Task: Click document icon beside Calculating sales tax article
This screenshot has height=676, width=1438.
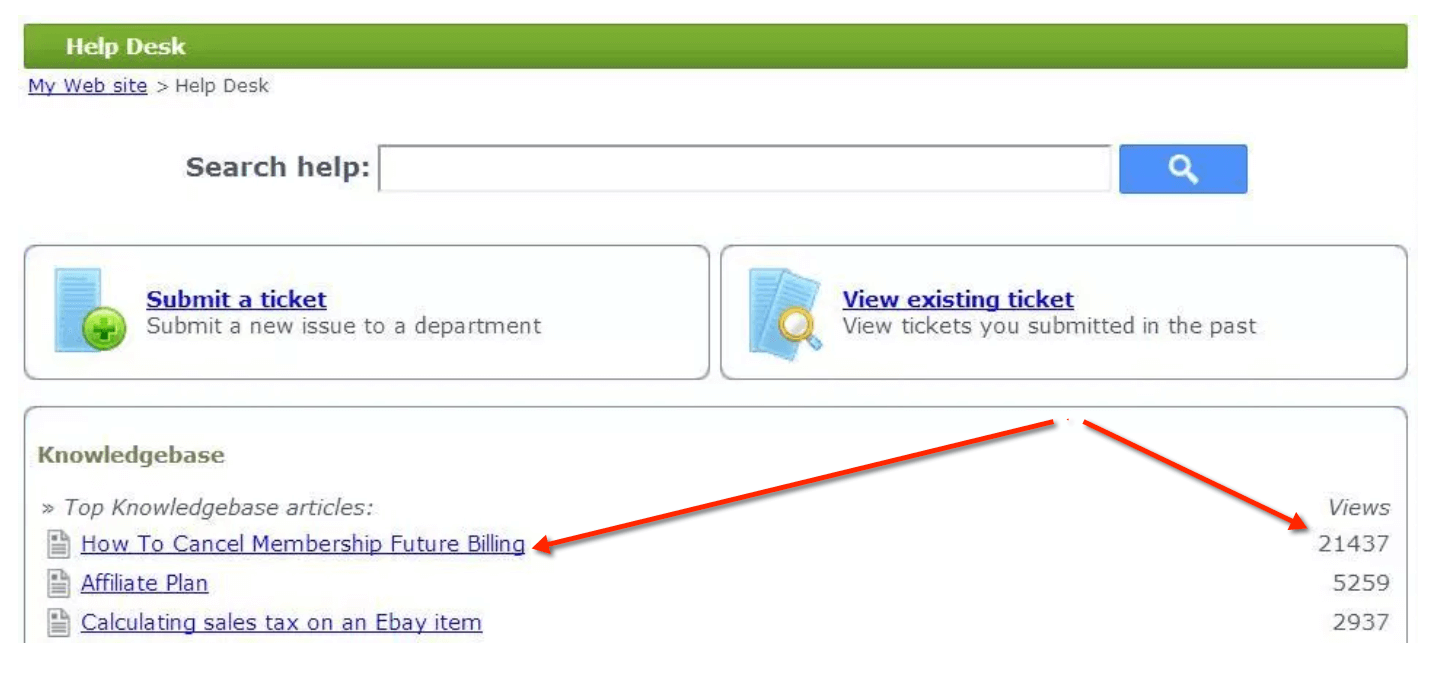Action: coord(59,622)
